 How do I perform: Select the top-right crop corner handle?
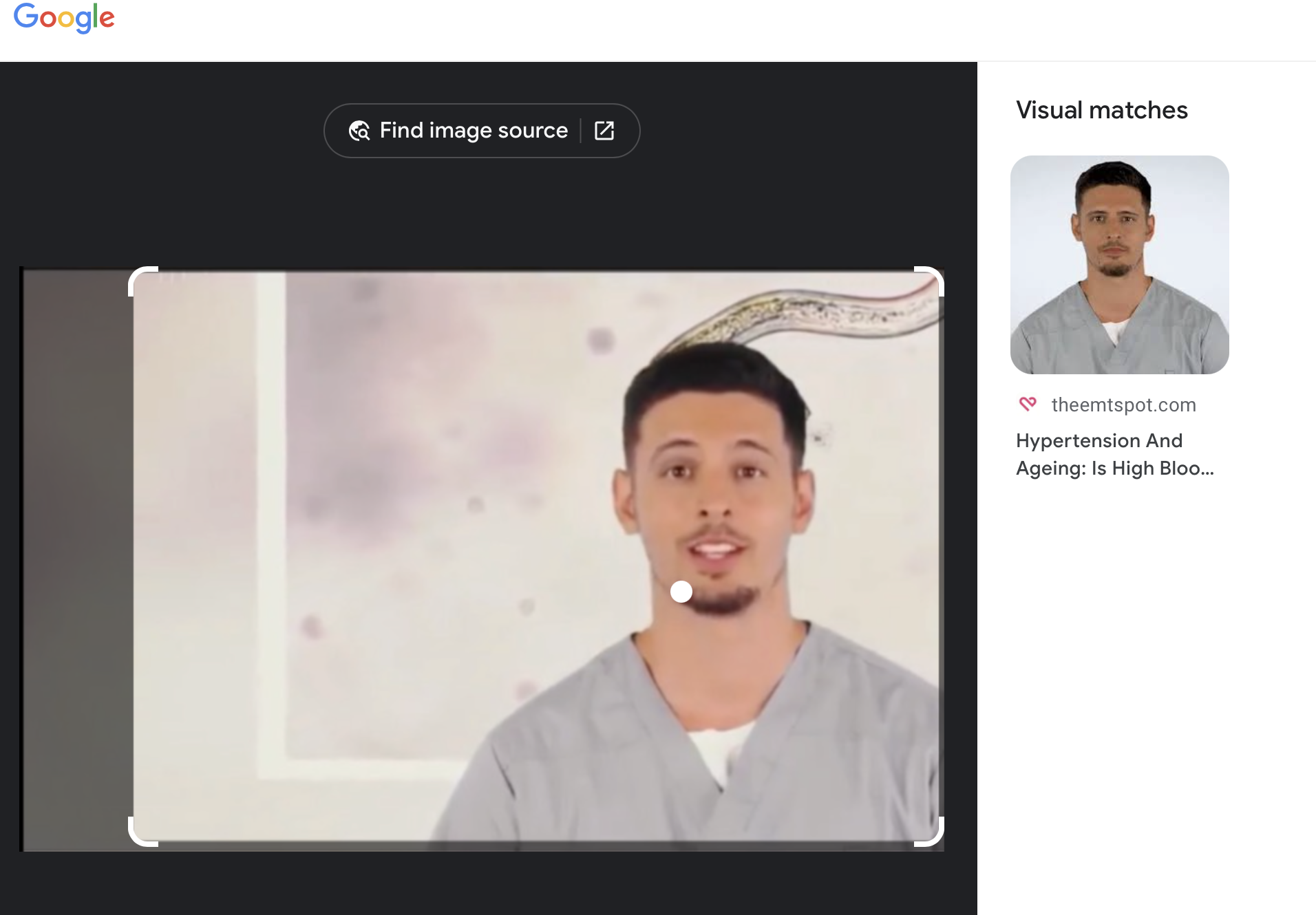929,281
